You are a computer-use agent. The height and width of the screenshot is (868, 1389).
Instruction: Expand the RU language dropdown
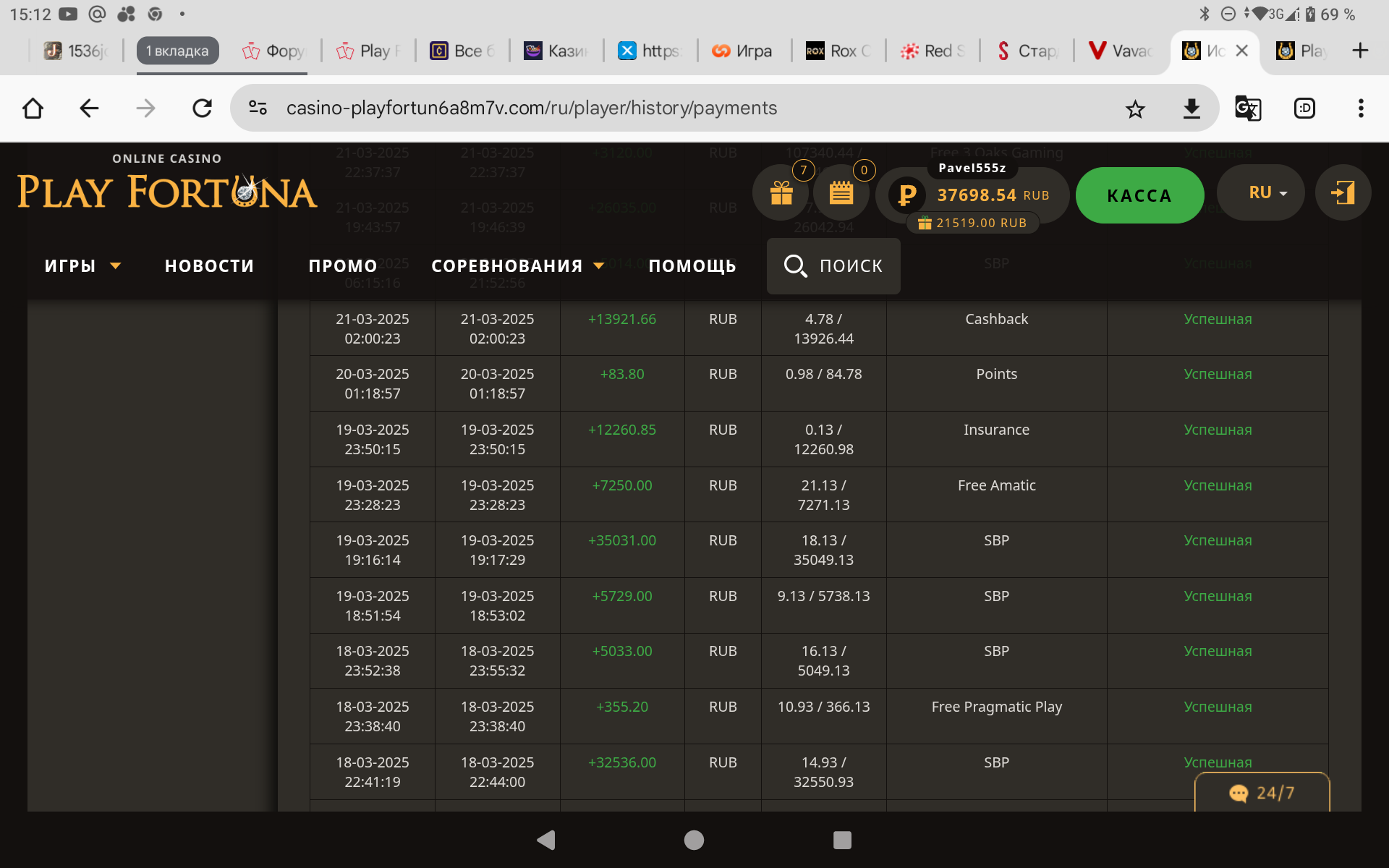coord(1261,193)
